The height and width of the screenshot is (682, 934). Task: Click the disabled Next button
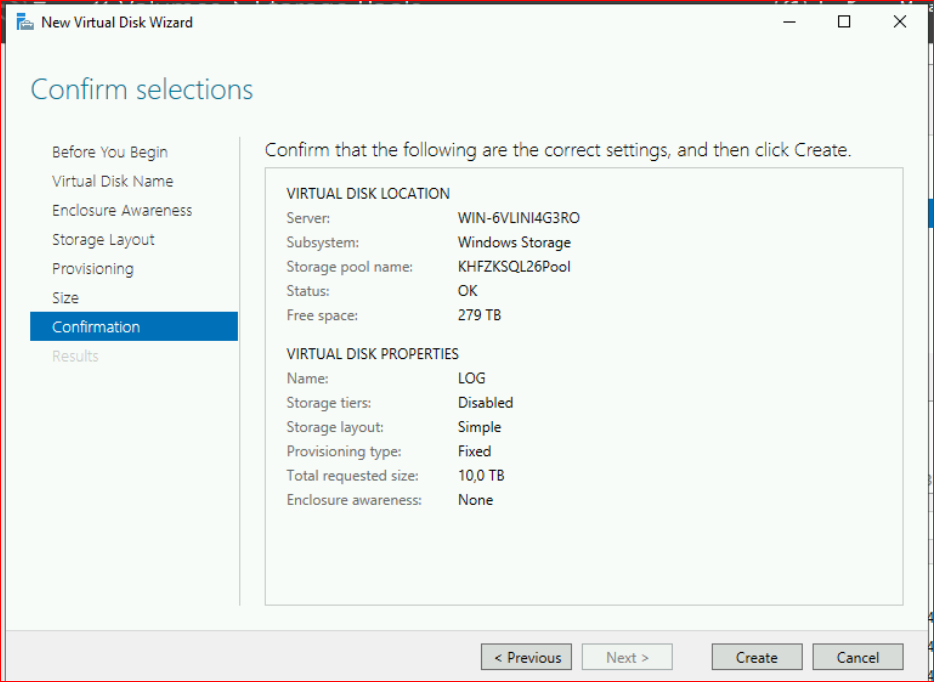point(627,657)
